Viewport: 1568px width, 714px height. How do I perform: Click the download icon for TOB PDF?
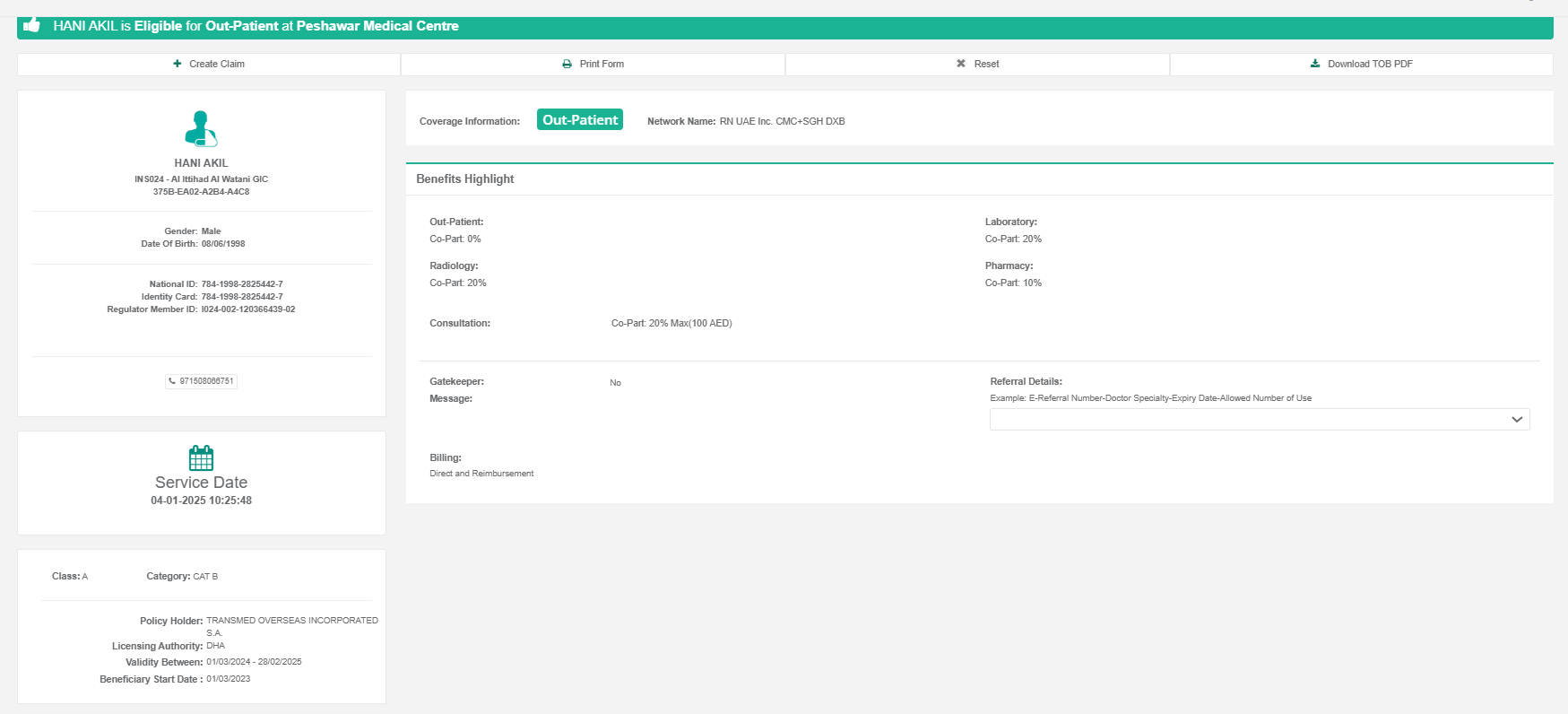pyautogui.click(x=1315, y=64)
